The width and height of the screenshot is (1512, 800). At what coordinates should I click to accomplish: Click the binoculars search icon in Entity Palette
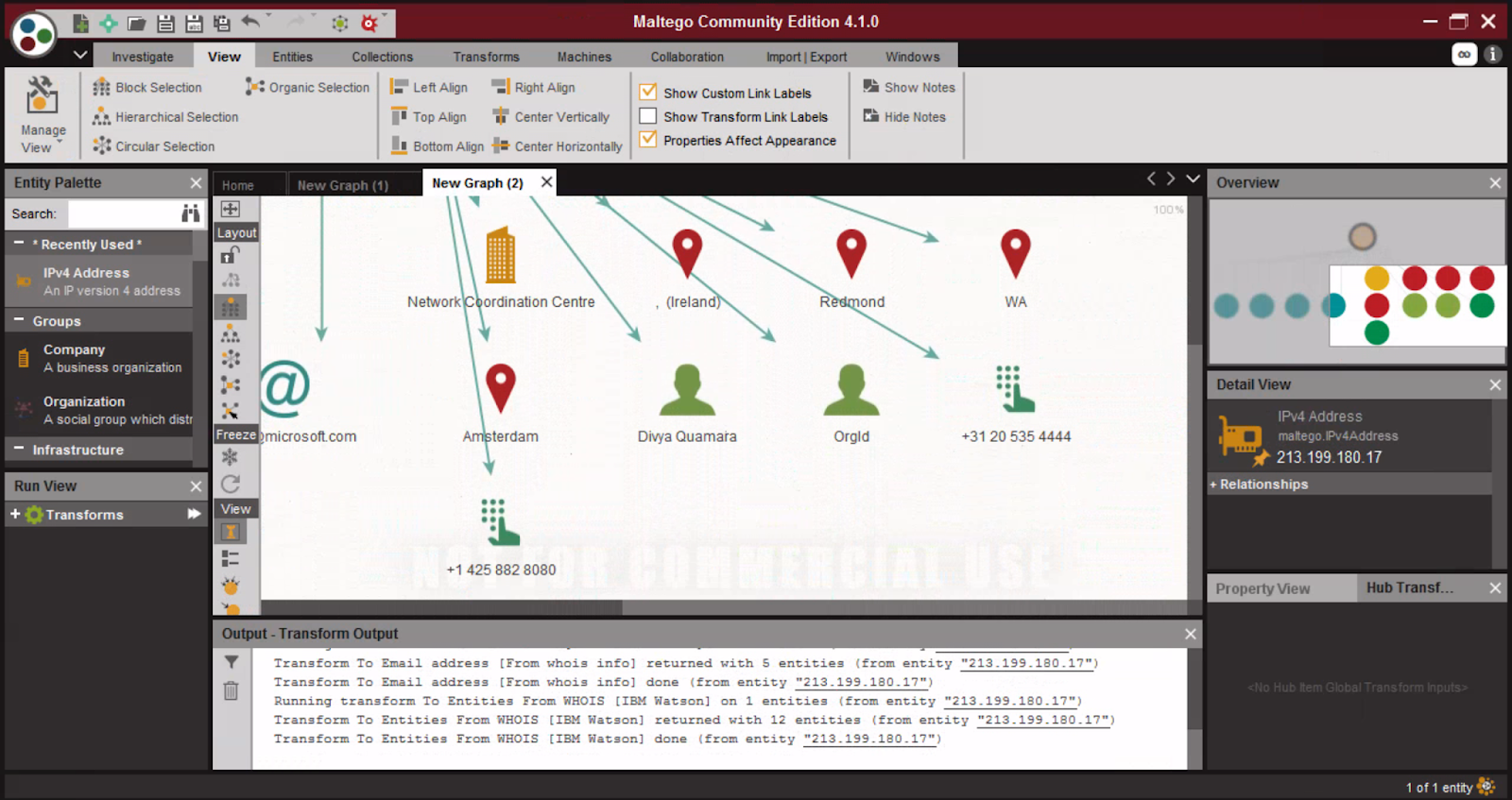[x=191, y=213]
